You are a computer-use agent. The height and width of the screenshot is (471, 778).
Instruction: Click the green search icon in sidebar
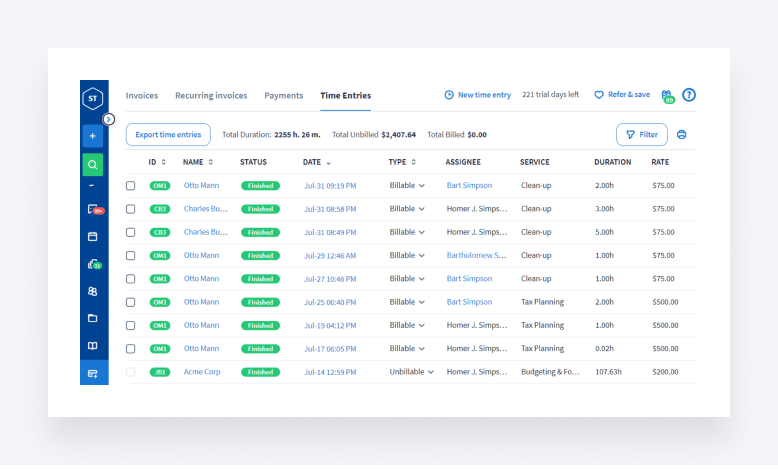point(93,165)
